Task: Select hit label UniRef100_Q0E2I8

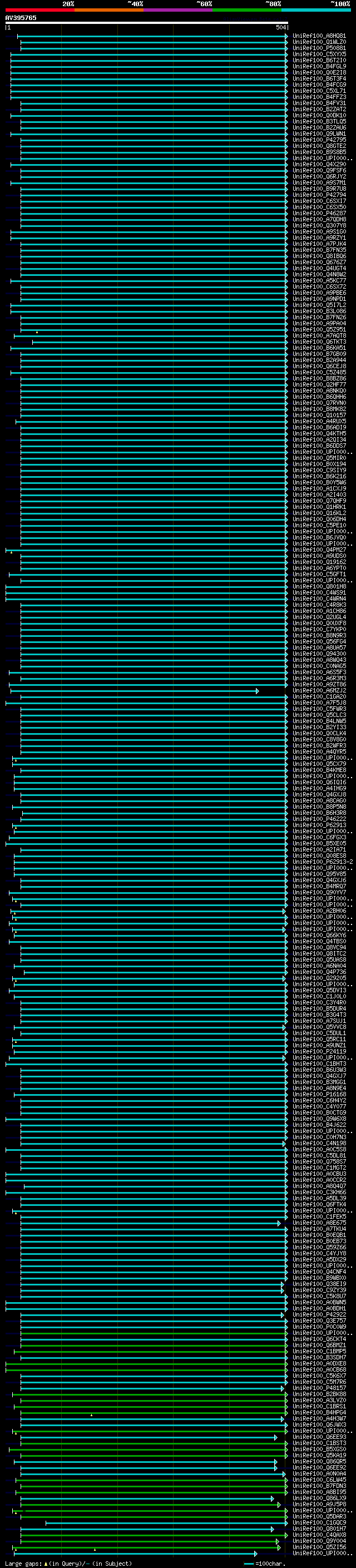Action: pyautogui.click(x=319, y=72)
